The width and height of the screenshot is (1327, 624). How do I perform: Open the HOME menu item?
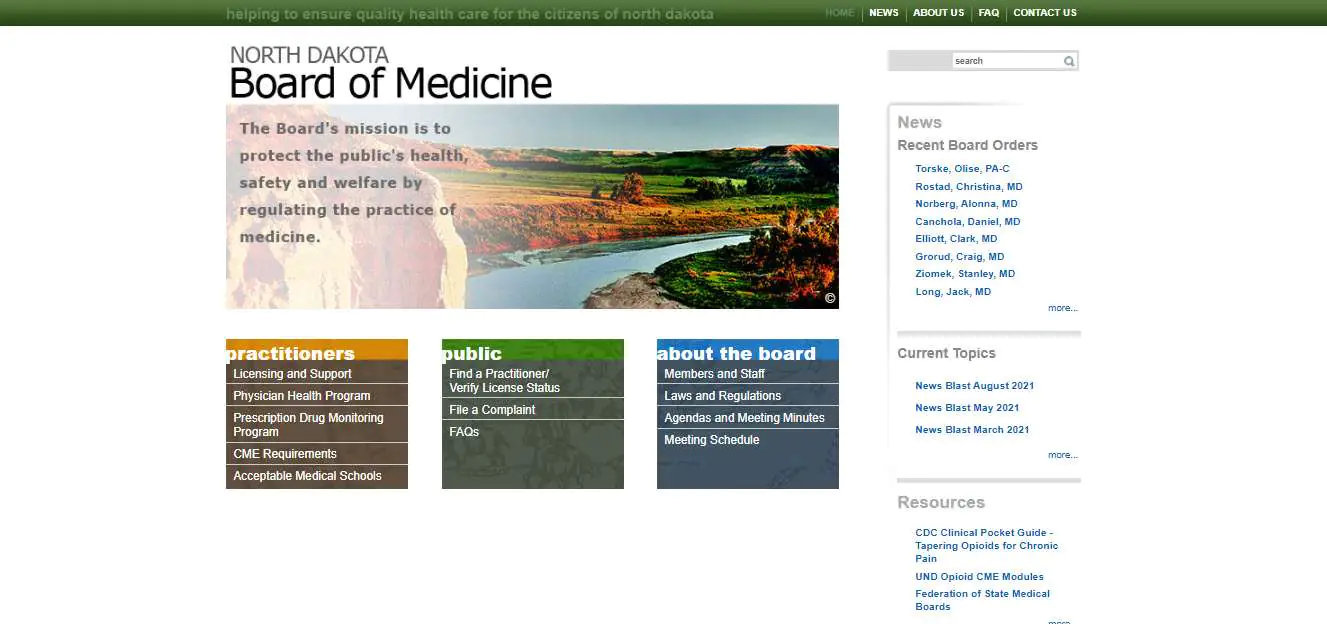click(x=839, y=13)
